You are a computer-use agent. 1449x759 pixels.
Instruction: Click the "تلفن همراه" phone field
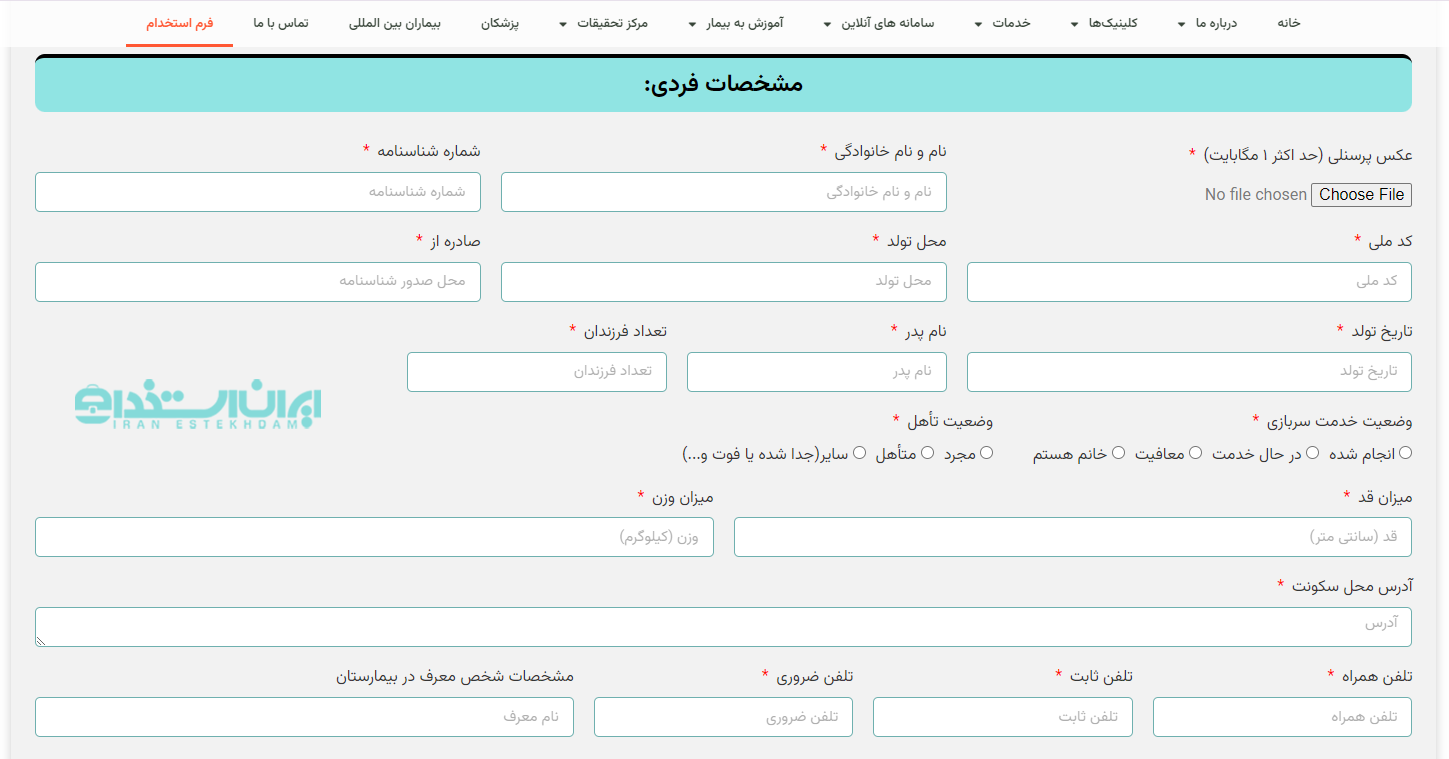click(x=1282, y=716)
